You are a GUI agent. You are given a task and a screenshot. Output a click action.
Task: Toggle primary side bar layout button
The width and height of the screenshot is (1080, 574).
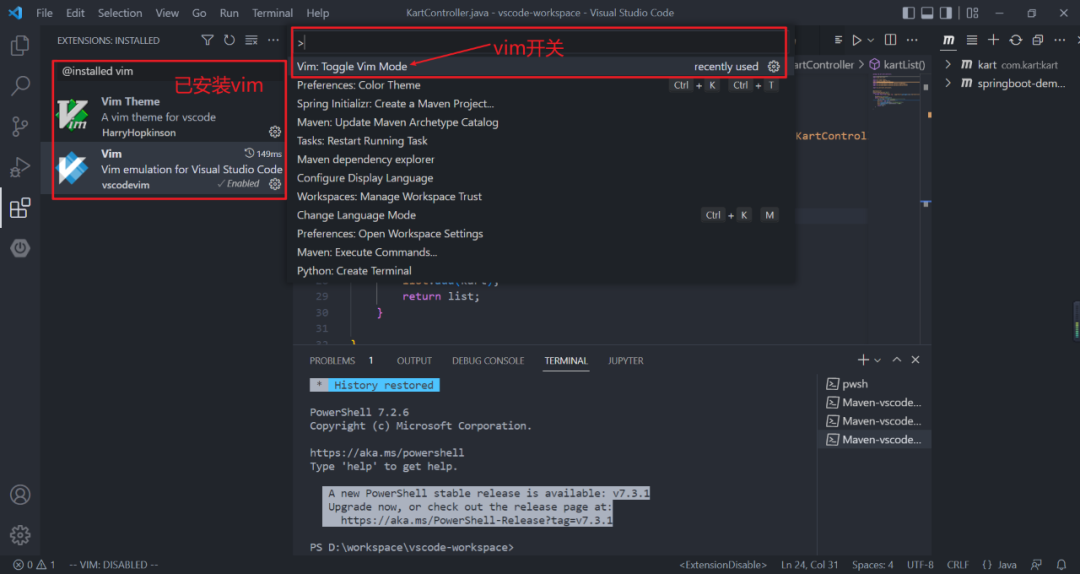908,12
